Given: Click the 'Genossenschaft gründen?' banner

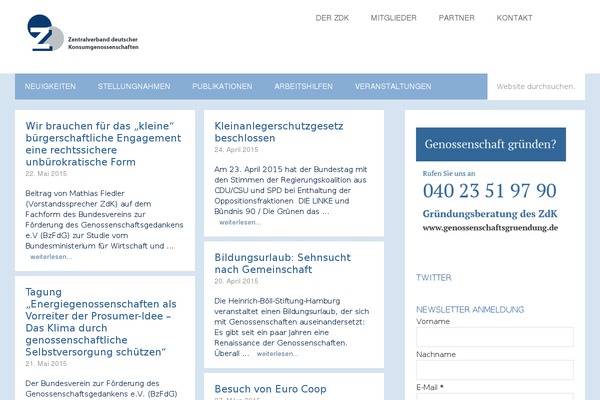Looking at the screenshot, I should [491, 144].
